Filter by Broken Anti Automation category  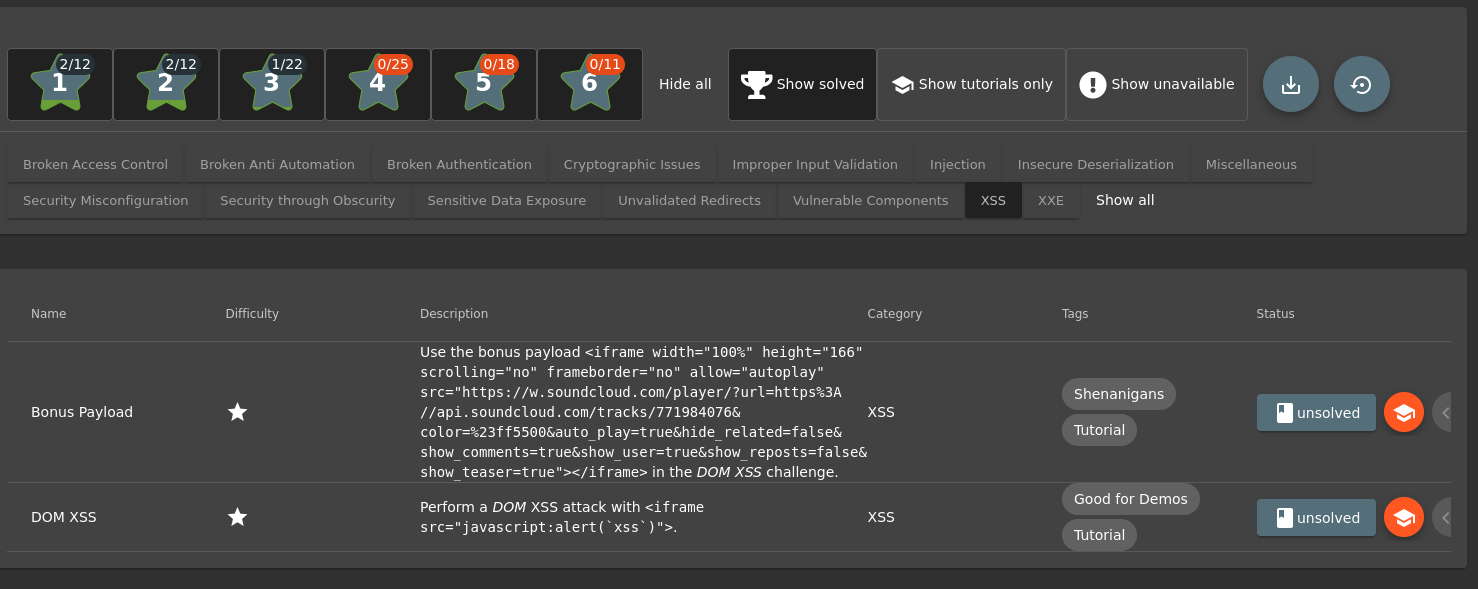[277, 164]
